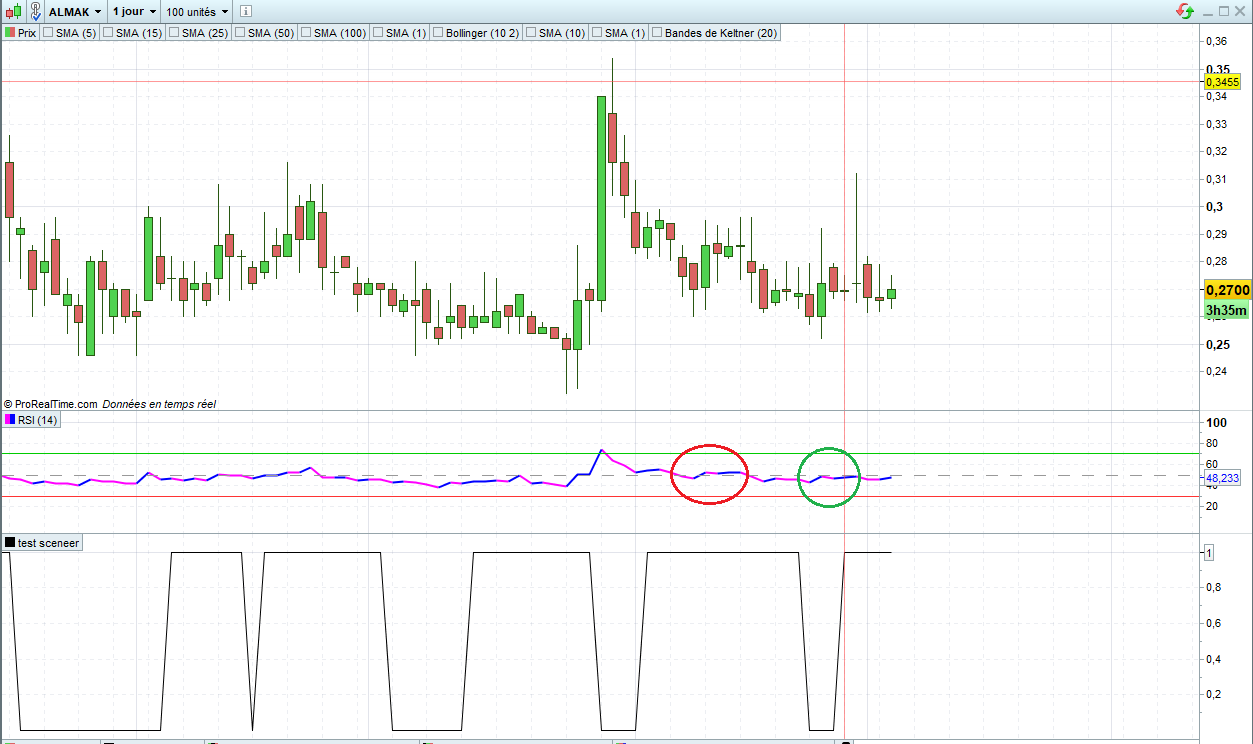This screenshot has height=744, width=1253.
Task: Click the RSI axis value 20
Action: [x=1212, y=506]
